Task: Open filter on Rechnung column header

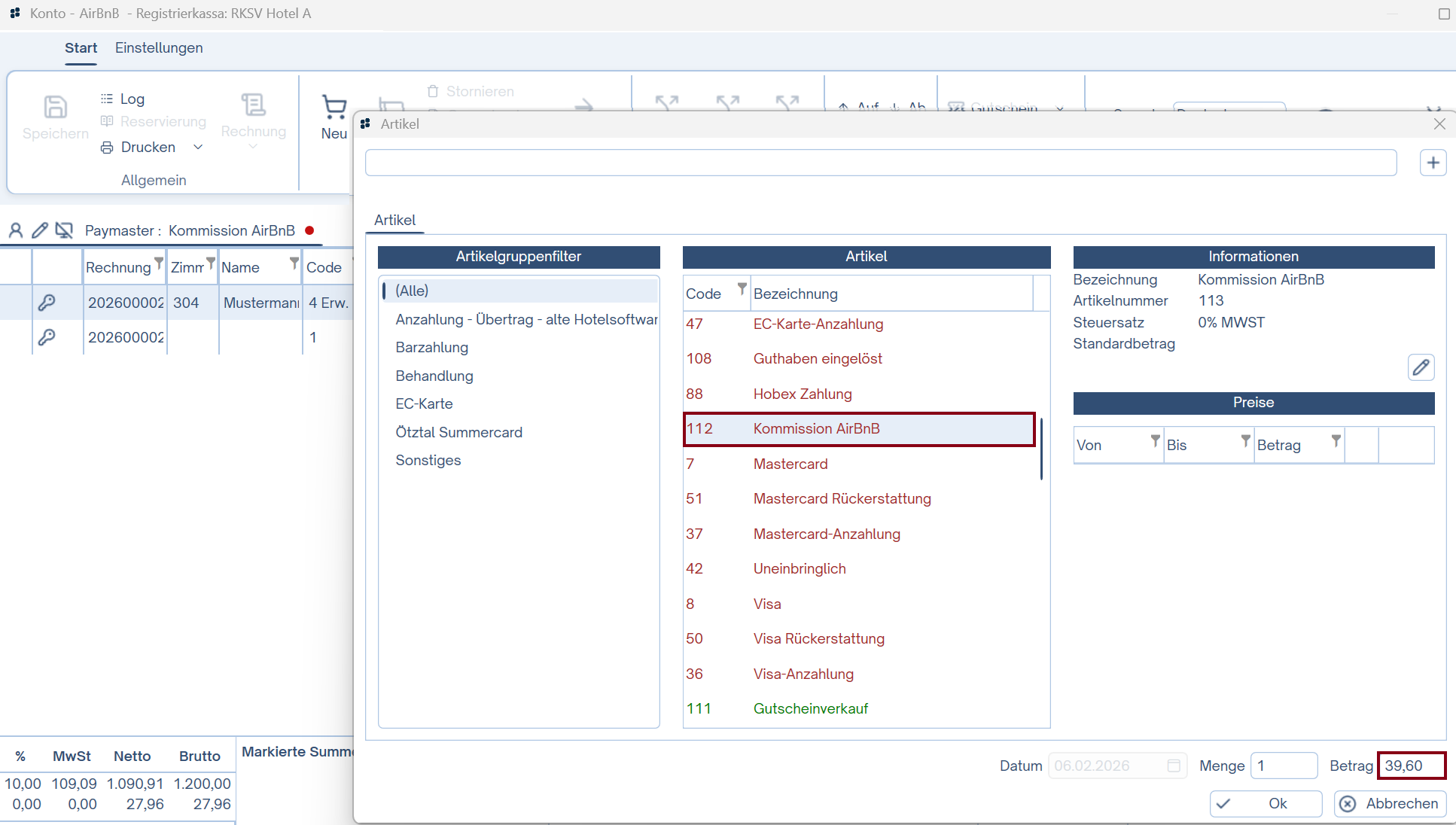Action: [158, 263]
